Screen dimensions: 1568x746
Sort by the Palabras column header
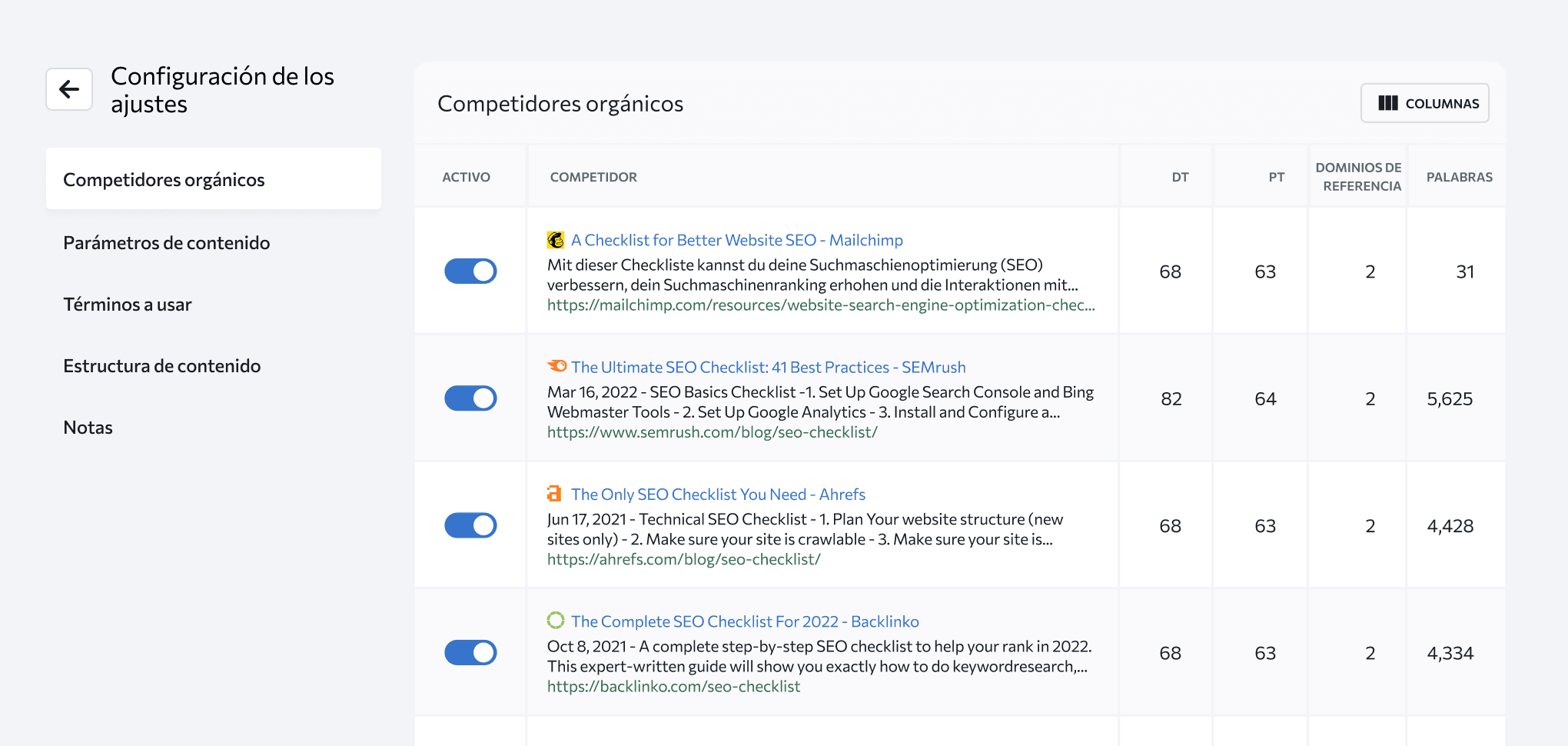1459,177
